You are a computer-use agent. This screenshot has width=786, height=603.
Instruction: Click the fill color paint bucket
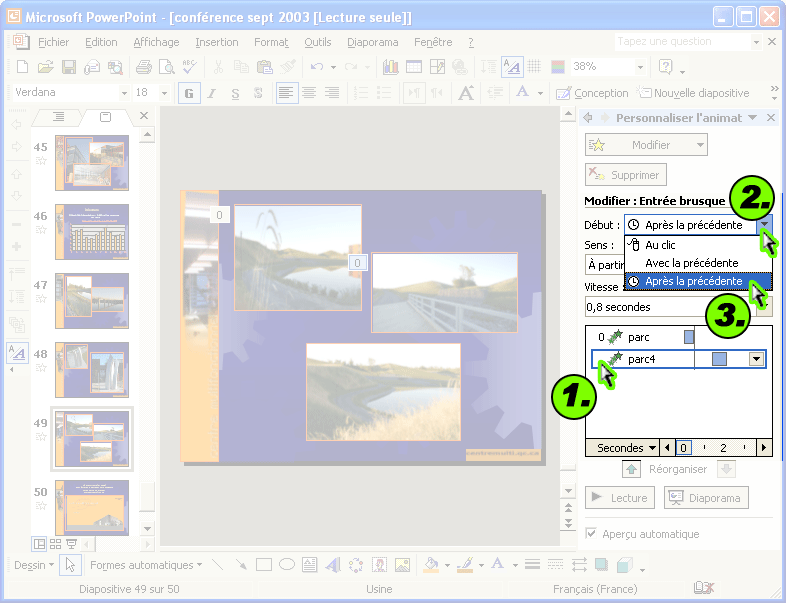pos(431,565)
